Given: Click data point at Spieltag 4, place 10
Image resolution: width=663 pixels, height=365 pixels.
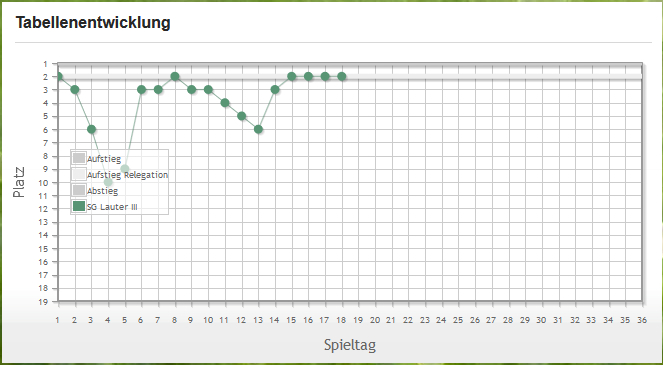Looking at the screenshot, I should tap(108, 182).
